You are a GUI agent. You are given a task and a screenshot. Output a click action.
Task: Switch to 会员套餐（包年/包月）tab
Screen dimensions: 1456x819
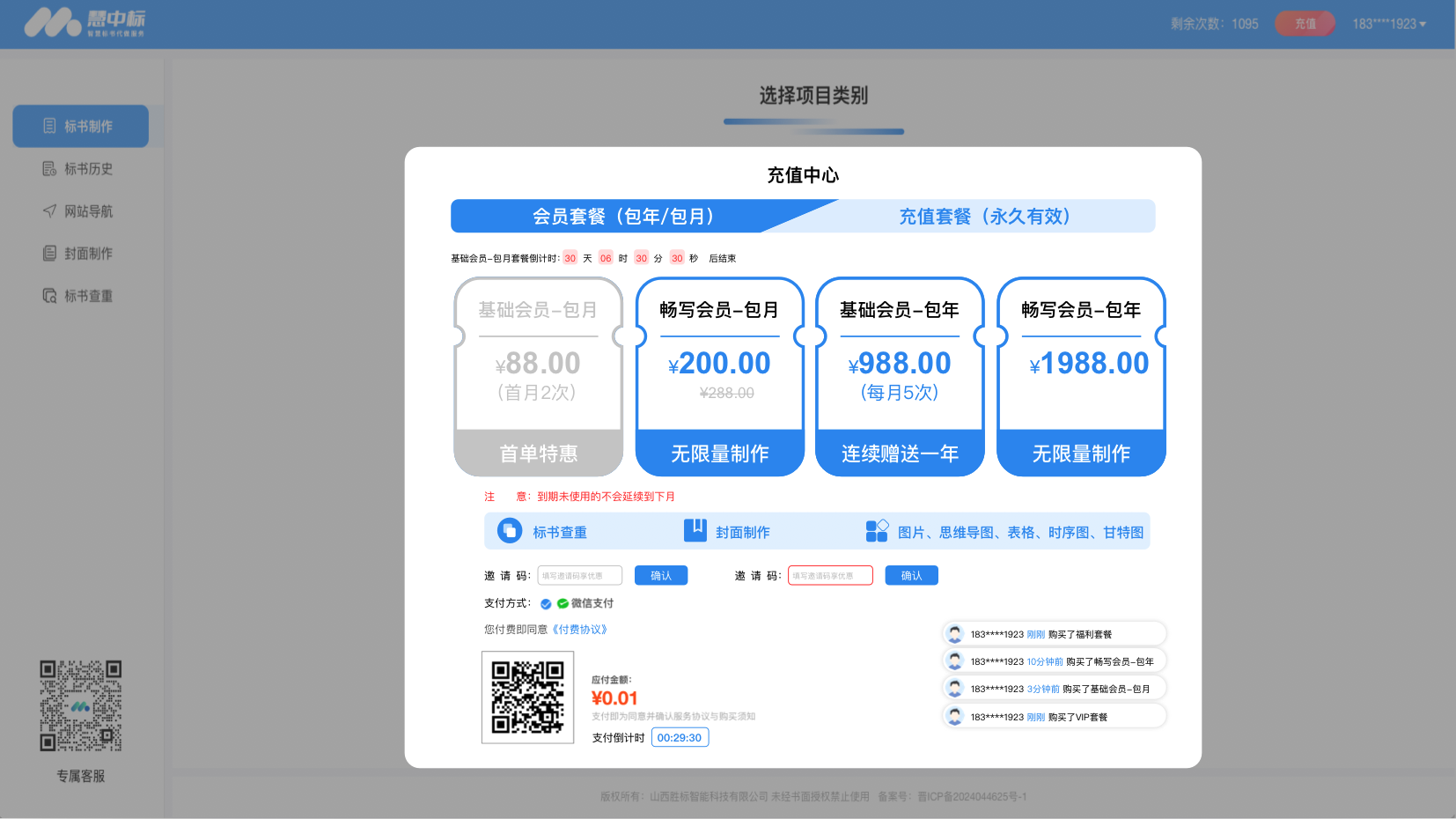coord(623,217)
